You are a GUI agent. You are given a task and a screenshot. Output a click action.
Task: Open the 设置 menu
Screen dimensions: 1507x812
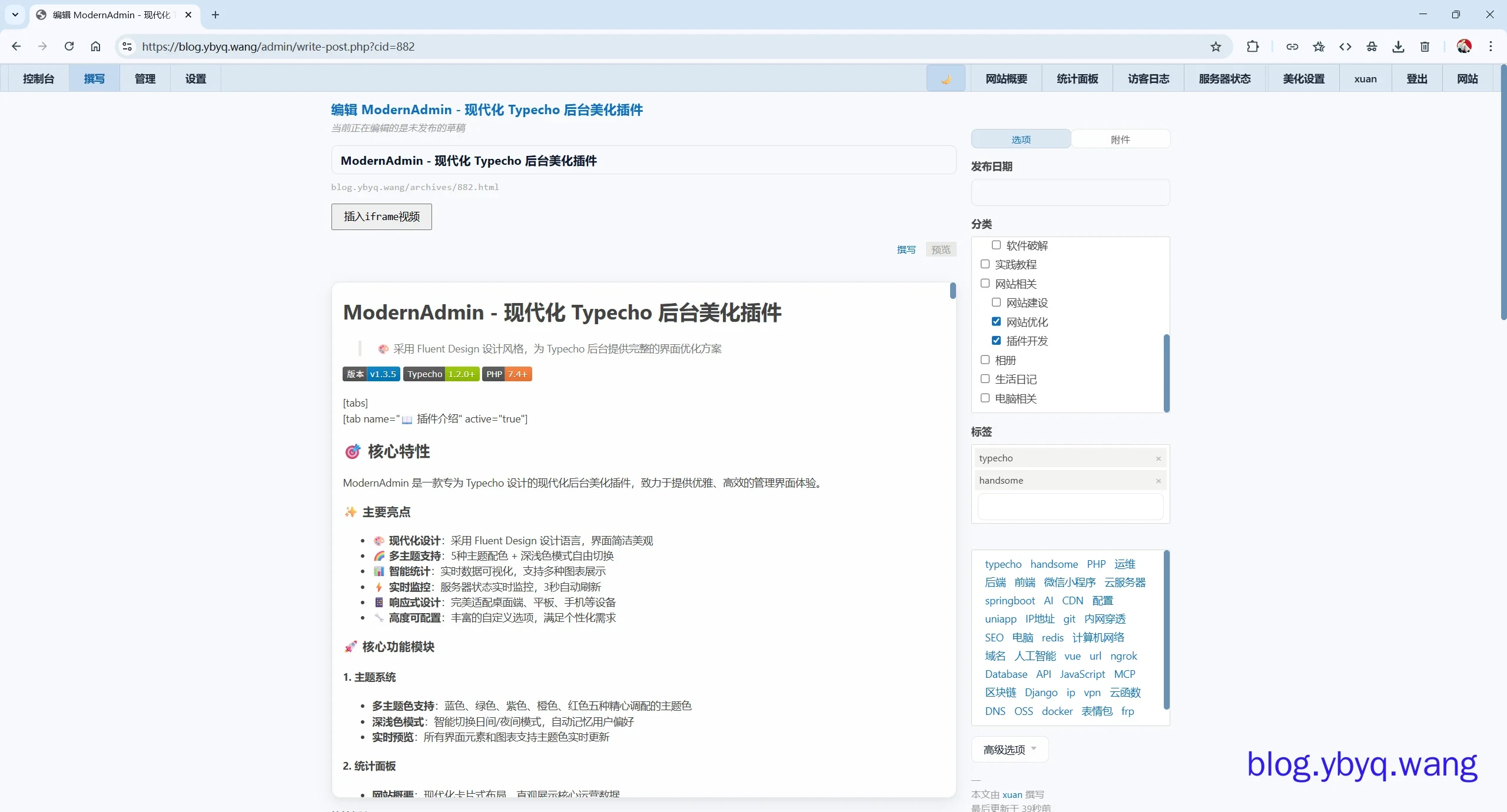click(195, 79)
